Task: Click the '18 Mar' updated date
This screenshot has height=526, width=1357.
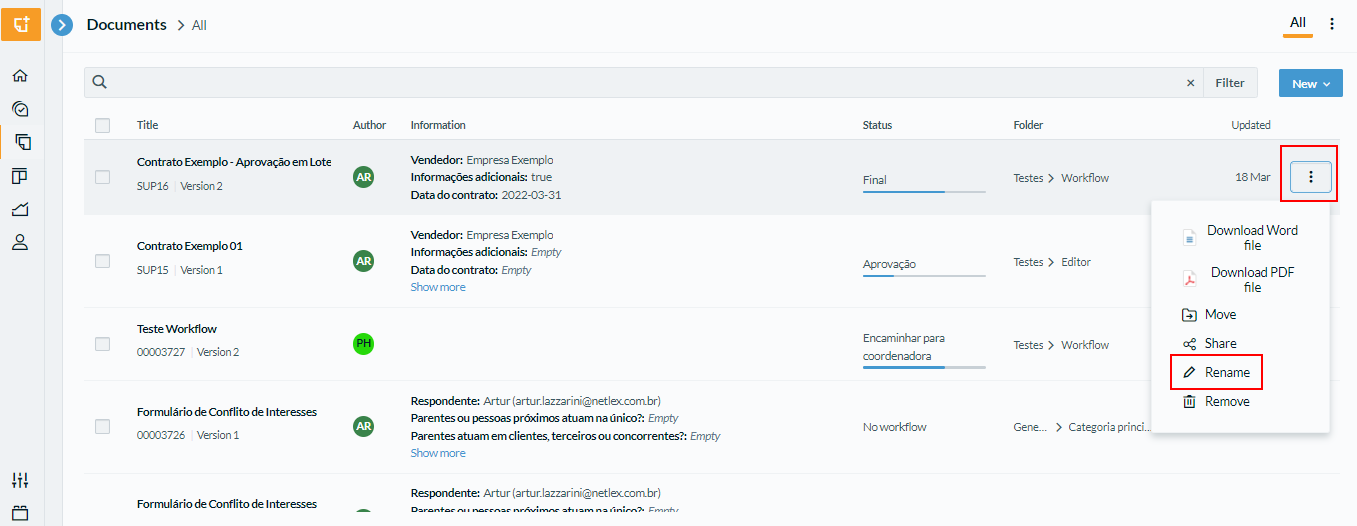Action: pos(1253,177)
